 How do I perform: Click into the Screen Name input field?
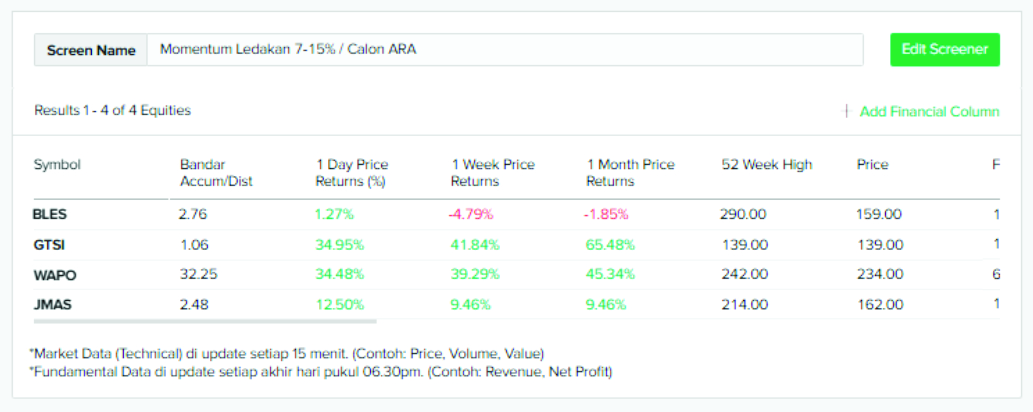click(x=505, y=50)
